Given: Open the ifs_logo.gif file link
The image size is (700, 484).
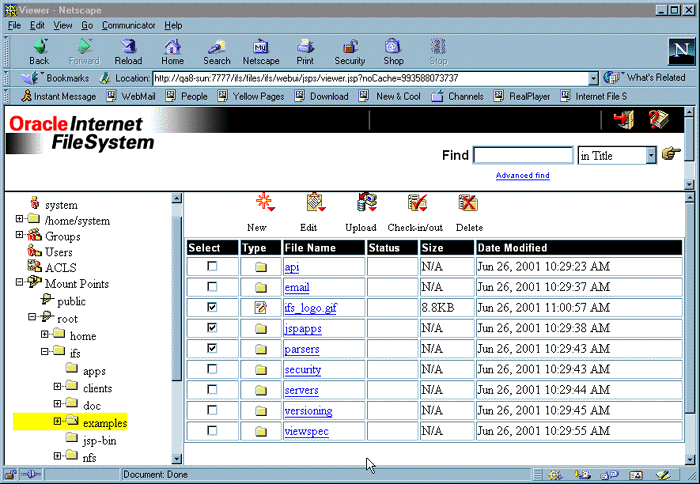Looking at the screenshot, I should 311,308.
